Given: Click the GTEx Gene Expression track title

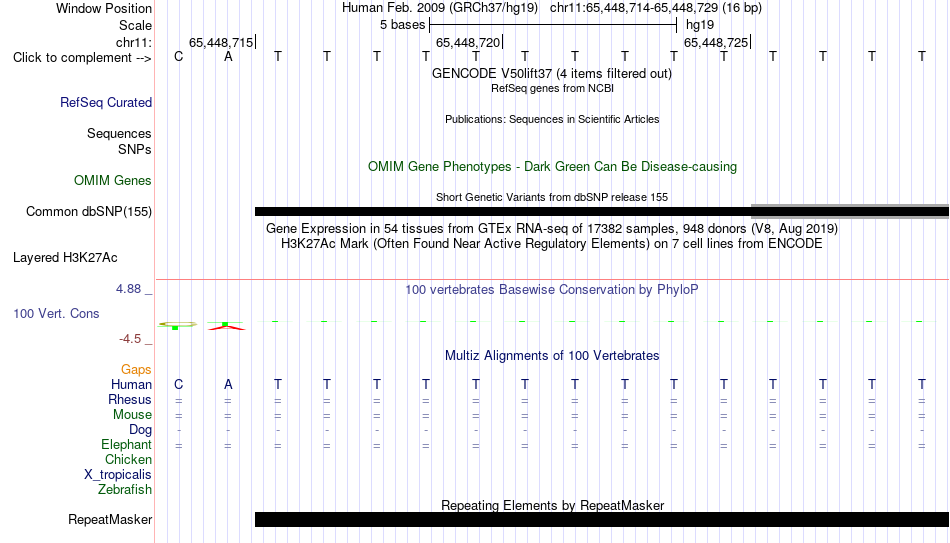Looking at the screenshot, I should point(552,228).
